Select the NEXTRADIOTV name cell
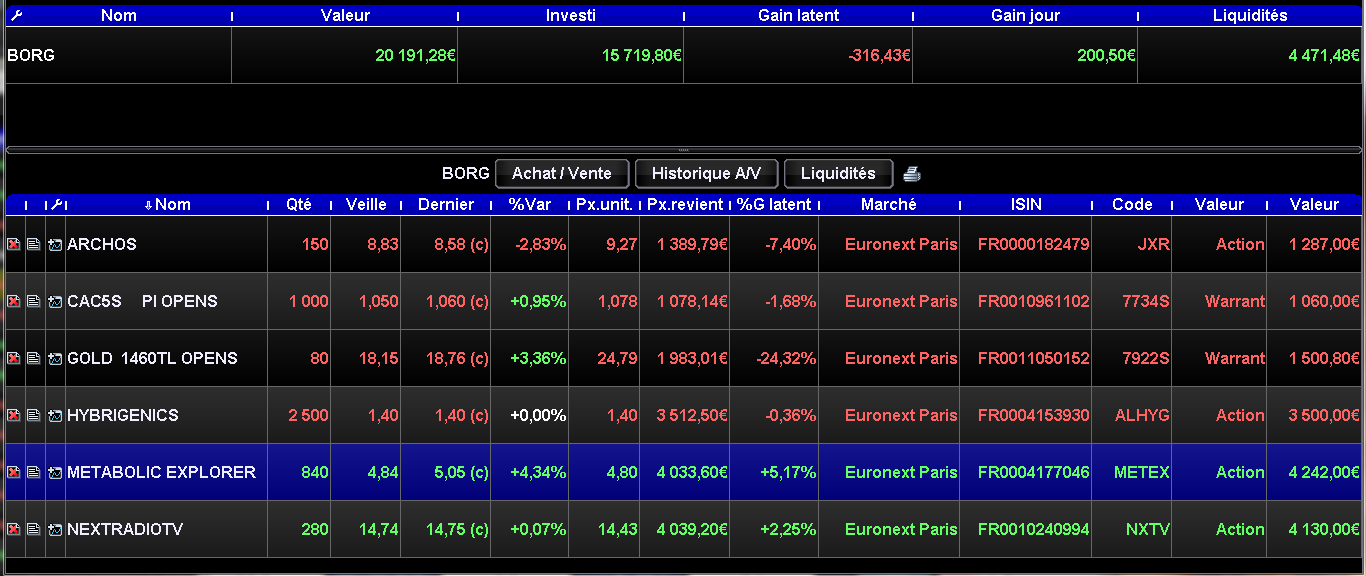 pos(166,529)
